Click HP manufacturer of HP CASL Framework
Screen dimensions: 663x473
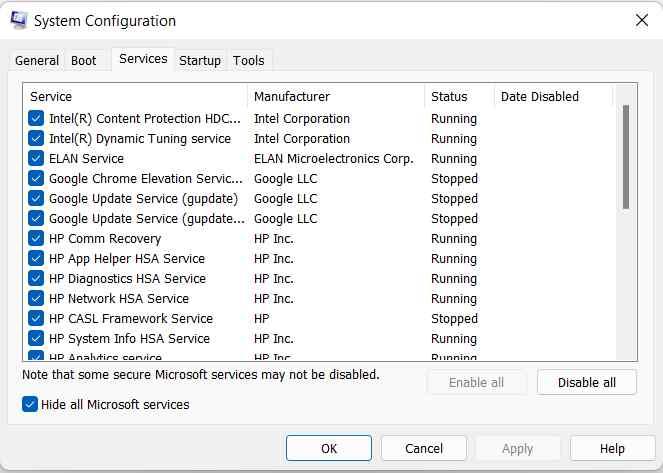pos(262,318)
